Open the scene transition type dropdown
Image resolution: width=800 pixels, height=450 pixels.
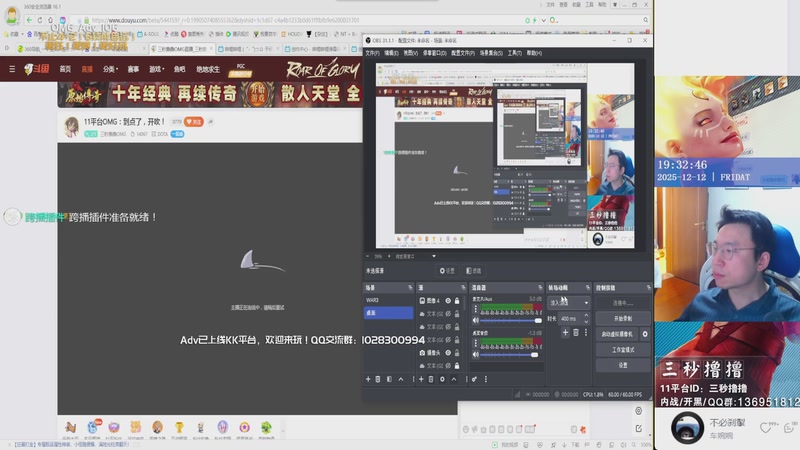coord(569,303)
